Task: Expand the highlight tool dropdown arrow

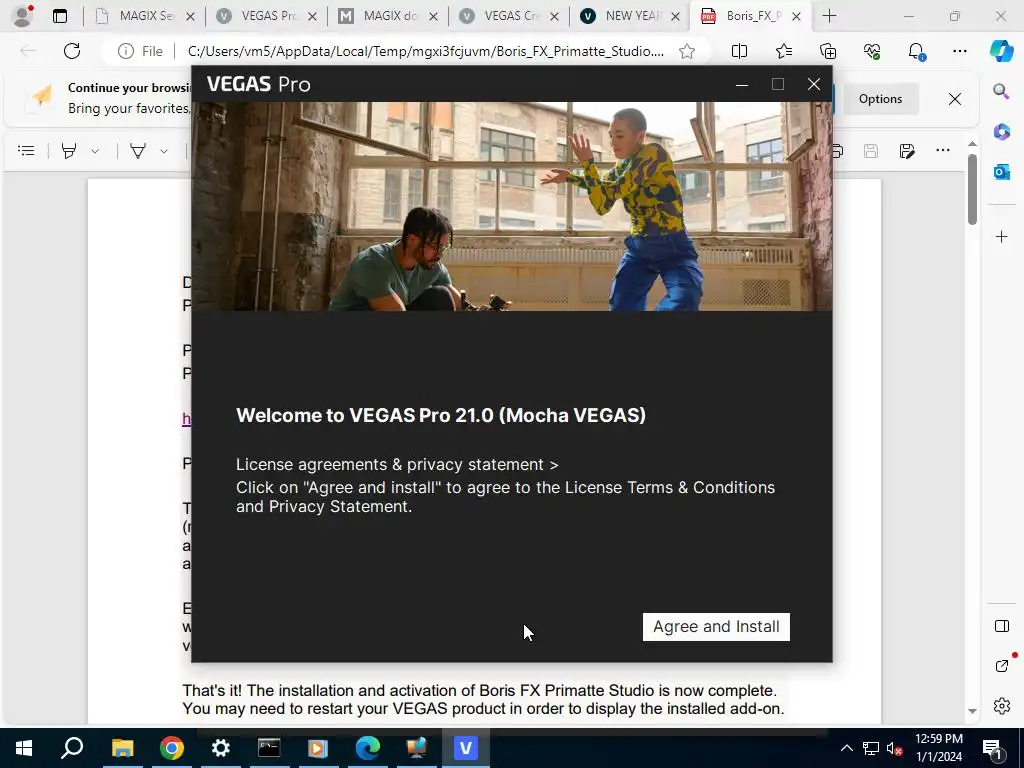Action: click(x=95, y=152)
